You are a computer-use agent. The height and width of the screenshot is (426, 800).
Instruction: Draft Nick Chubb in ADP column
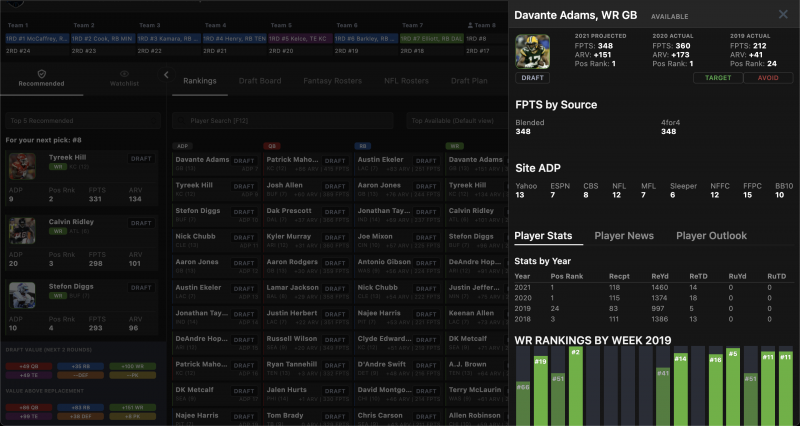coord(244,237)
